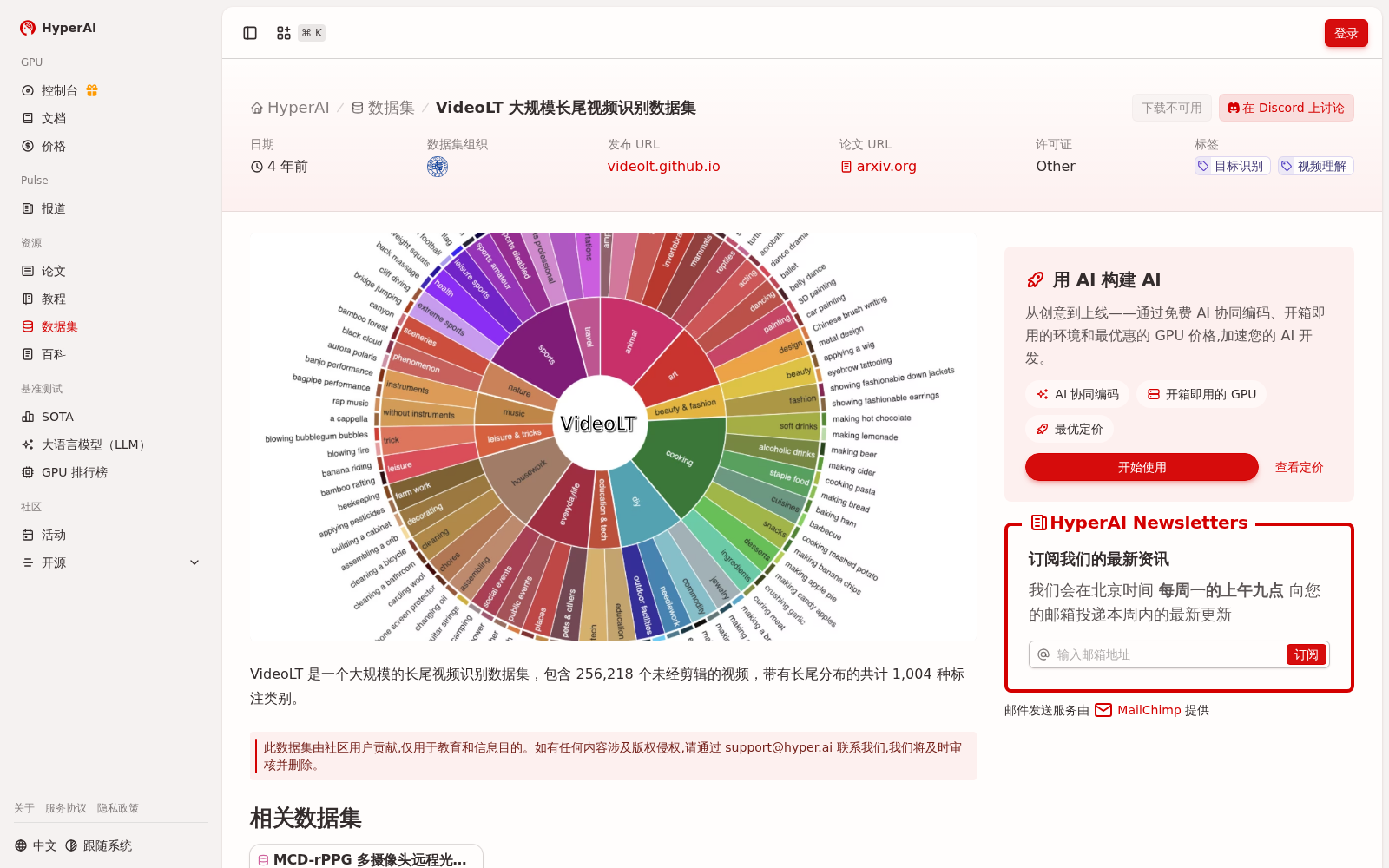The image size is (1389, 868).
Task: Click the AI 协同编码 chip
Action: tap(1077, 394)
